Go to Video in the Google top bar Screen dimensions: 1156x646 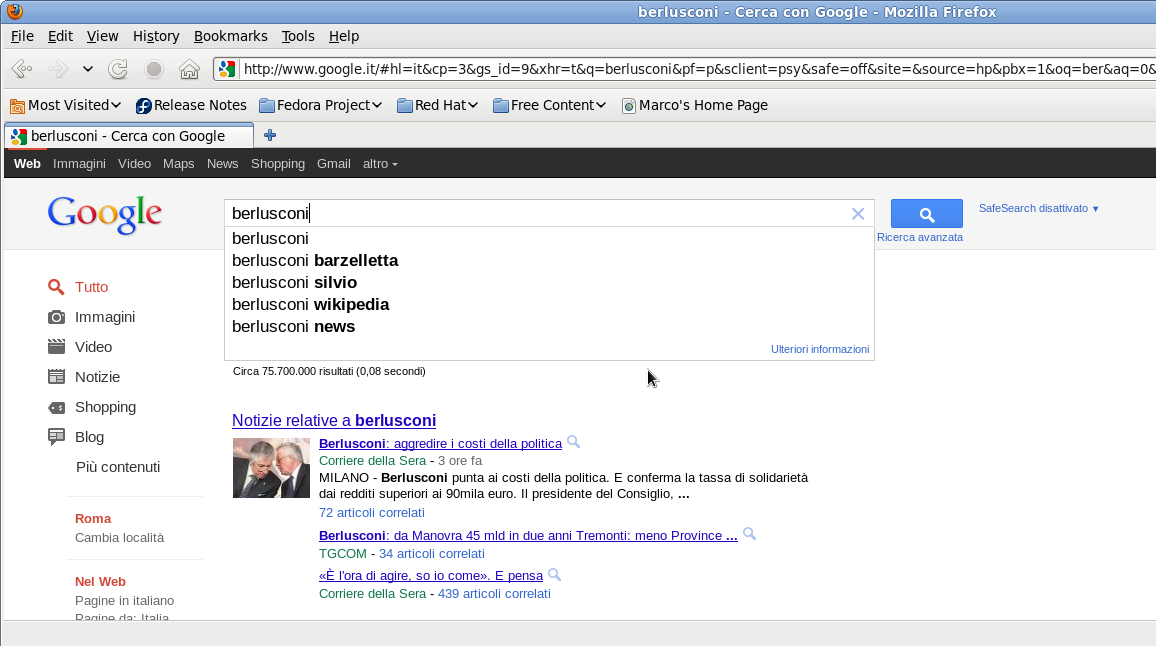[x=134, y=164]
